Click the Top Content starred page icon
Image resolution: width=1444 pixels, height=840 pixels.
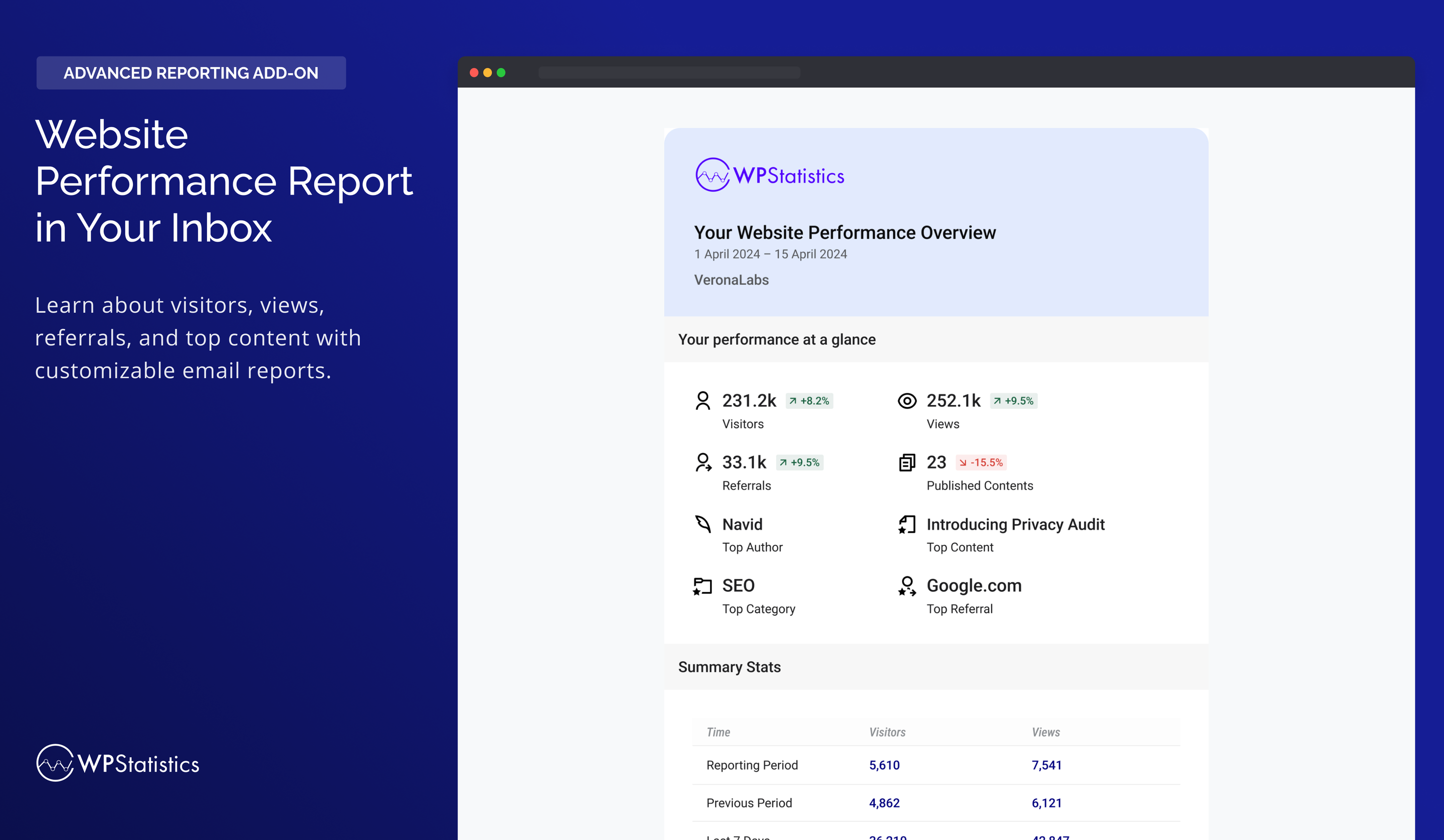pos(907,524)
